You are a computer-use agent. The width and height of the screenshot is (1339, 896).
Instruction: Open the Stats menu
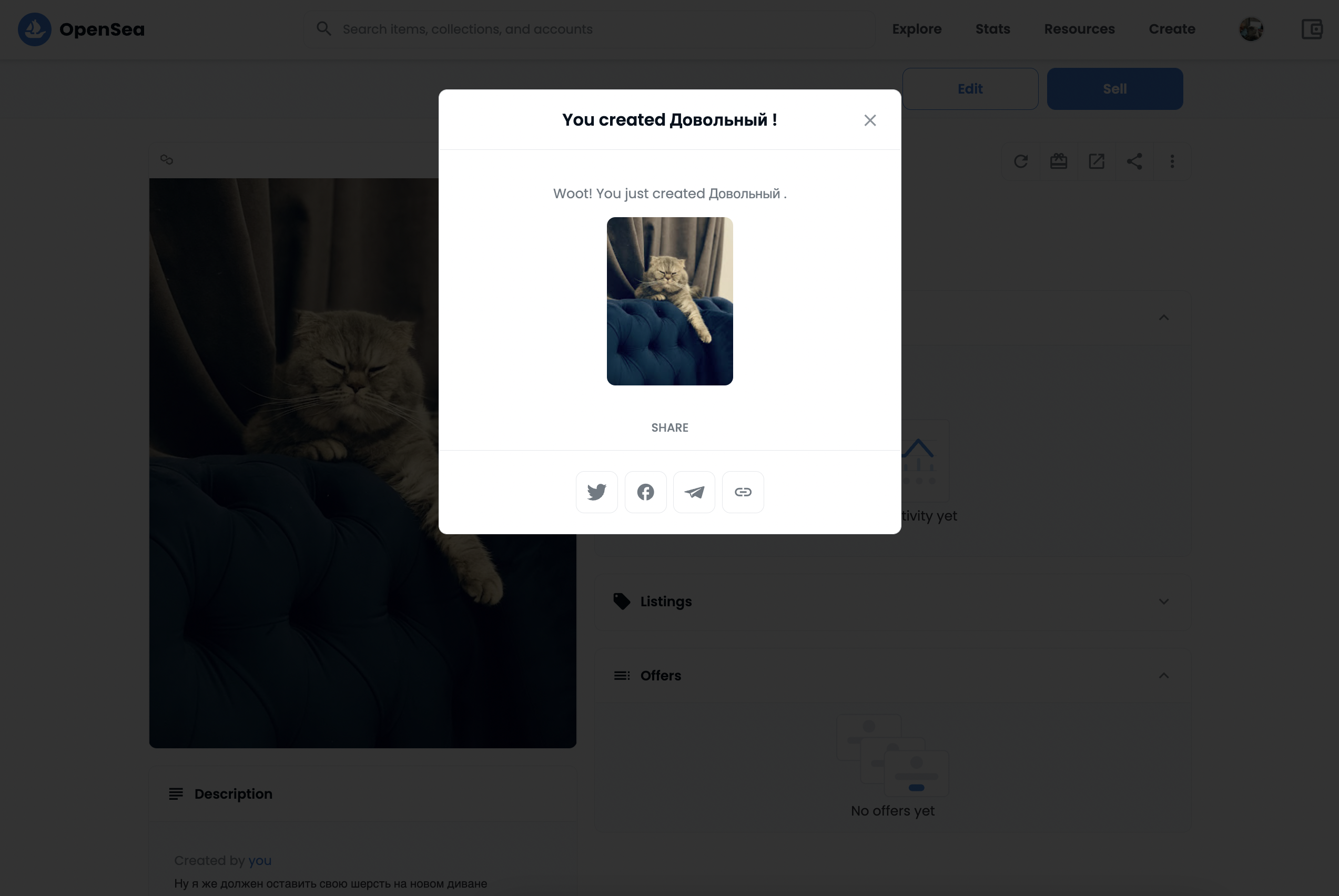[992, 29]
